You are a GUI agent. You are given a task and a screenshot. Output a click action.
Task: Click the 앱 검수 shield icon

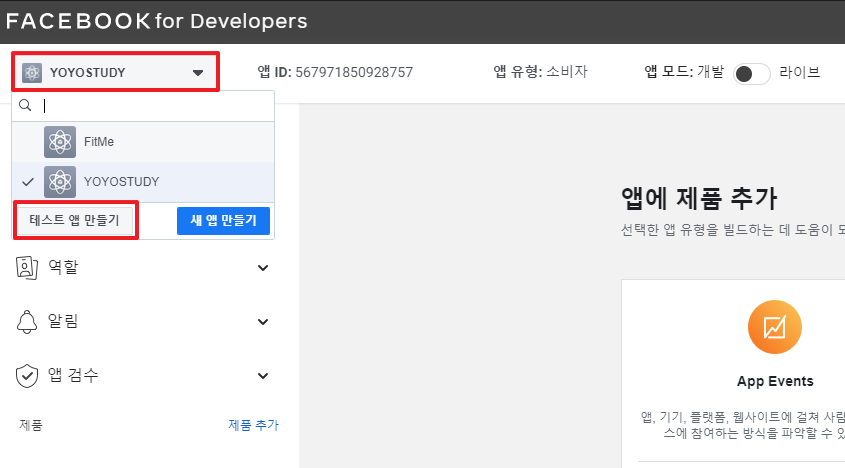(26, 376)
